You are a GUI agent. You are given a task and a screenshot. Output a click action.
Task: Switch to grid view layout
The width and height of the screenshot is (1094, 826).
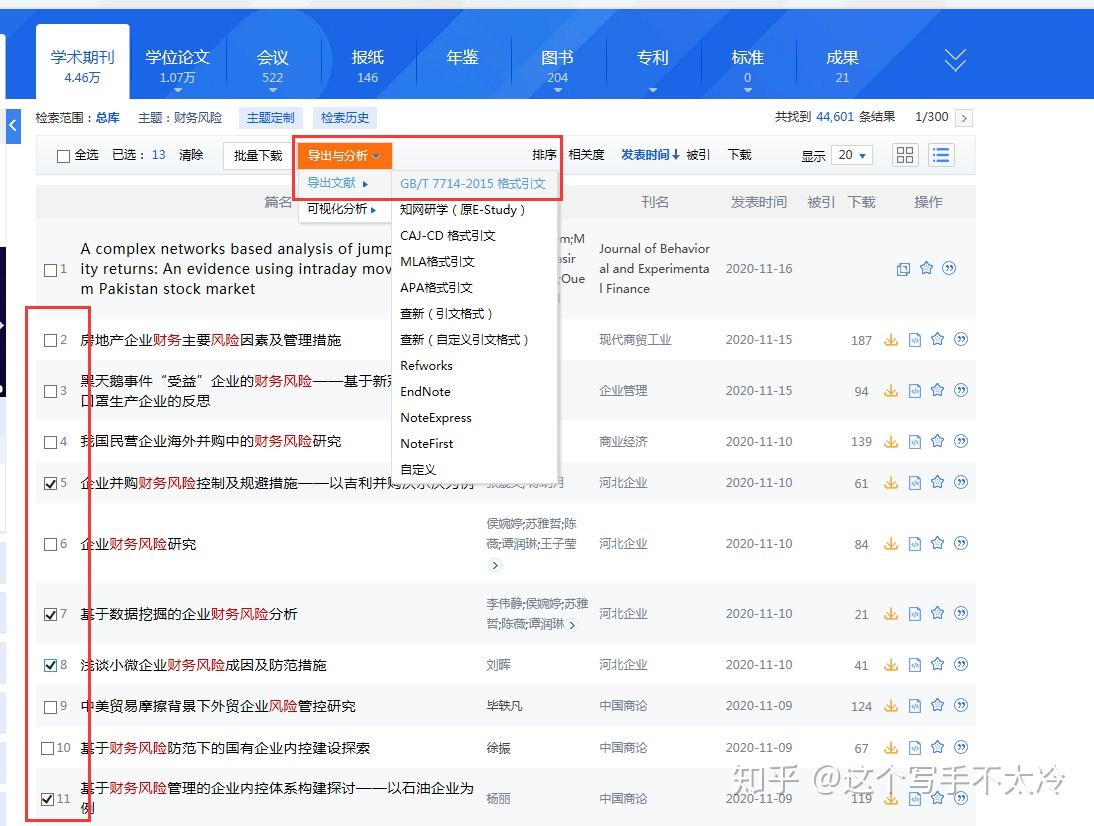pyautogui.click(x=905, y=155)
